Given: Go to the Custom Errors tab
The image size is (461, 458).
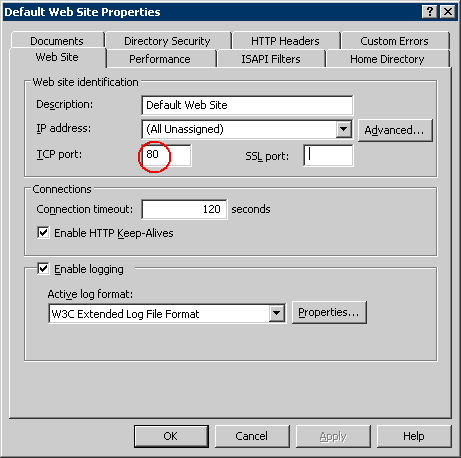Looking at the screenshot, I should click(394, 41).
